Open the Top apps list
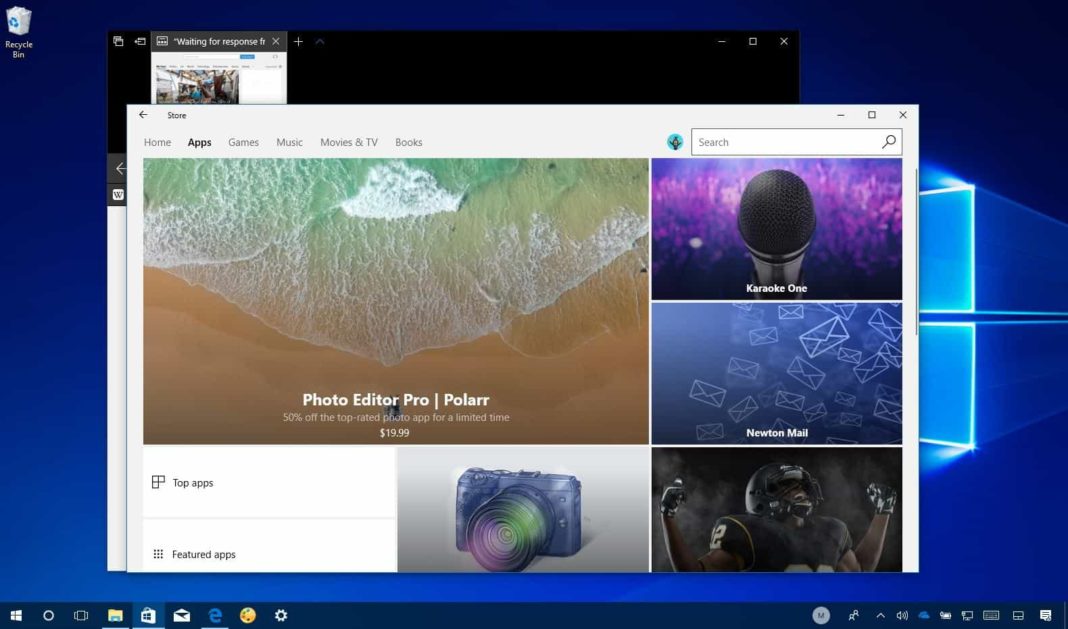The width and height of the screenshot is (1068, 629). [x=195, y=483]
